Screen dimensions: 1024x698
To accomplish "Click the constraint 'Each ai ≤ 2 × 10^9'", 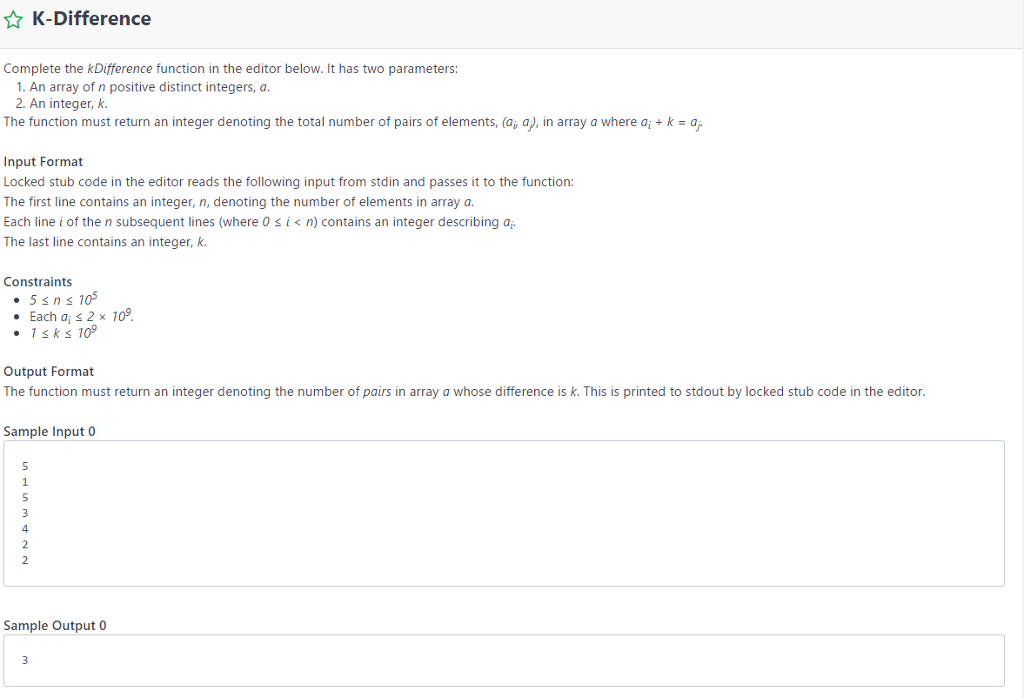I will 82,316.
